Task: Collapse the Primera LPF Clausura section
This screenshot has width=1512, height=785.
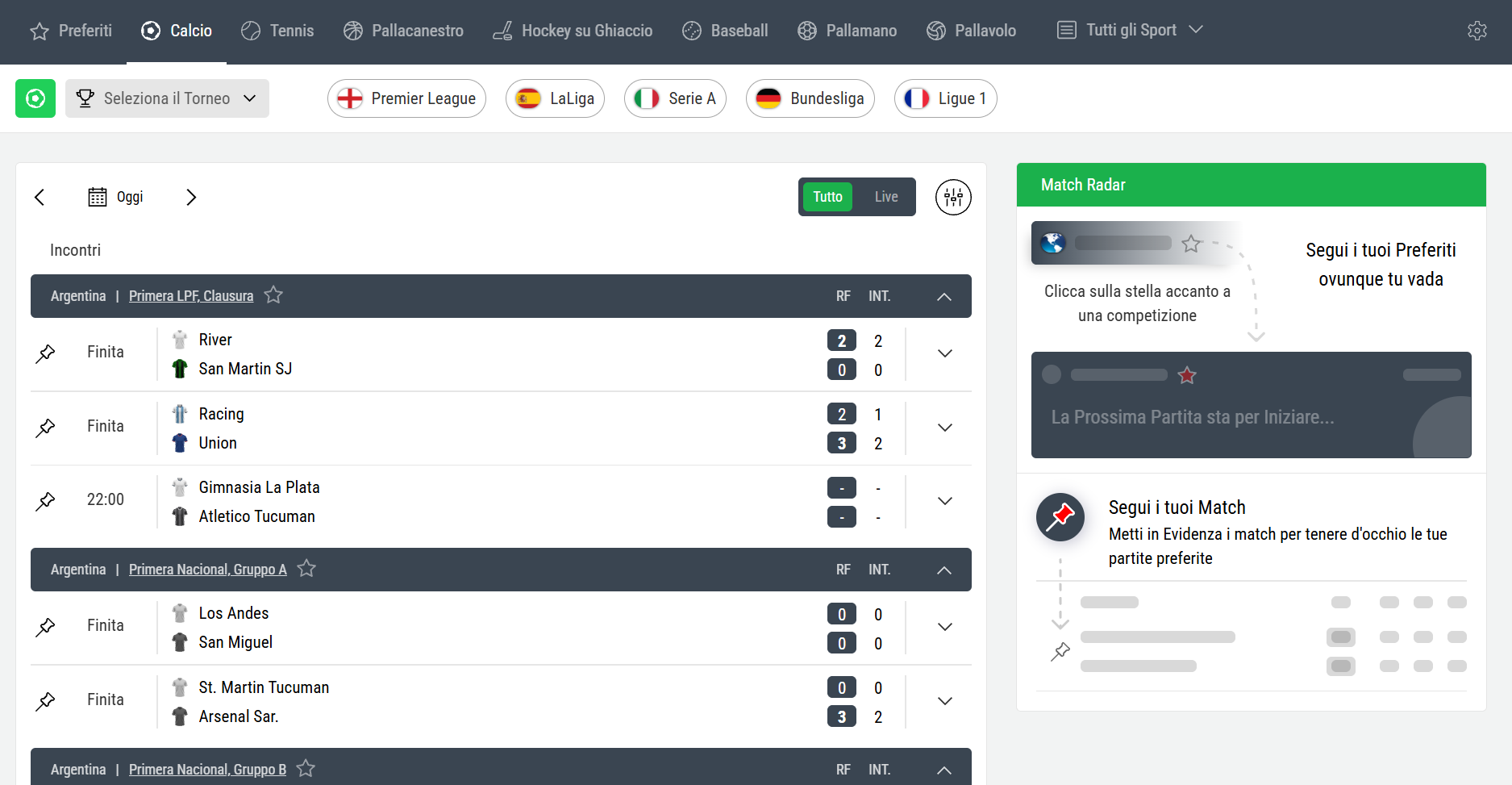Action: [944, 296]
